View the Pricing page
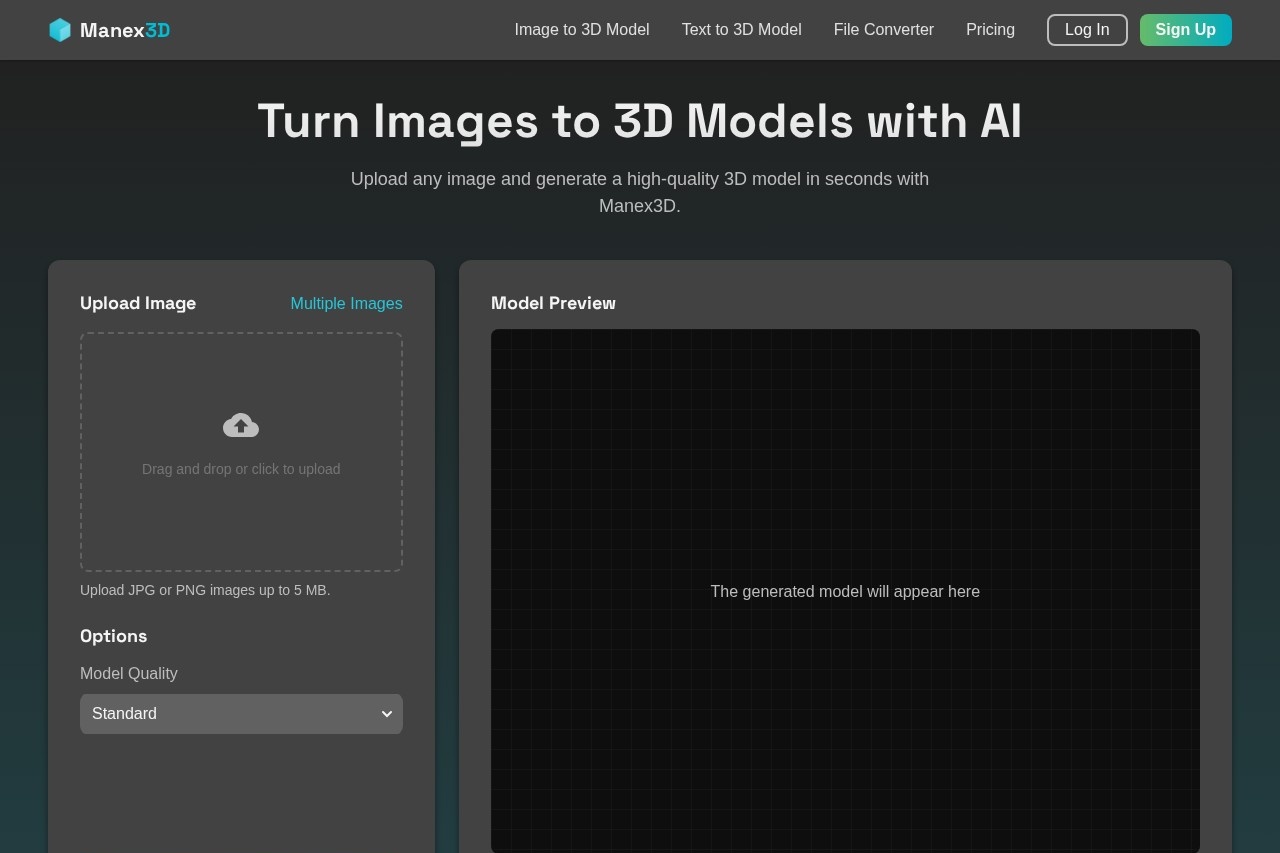This screenshot has width=1280, height=853. point(990,30)
